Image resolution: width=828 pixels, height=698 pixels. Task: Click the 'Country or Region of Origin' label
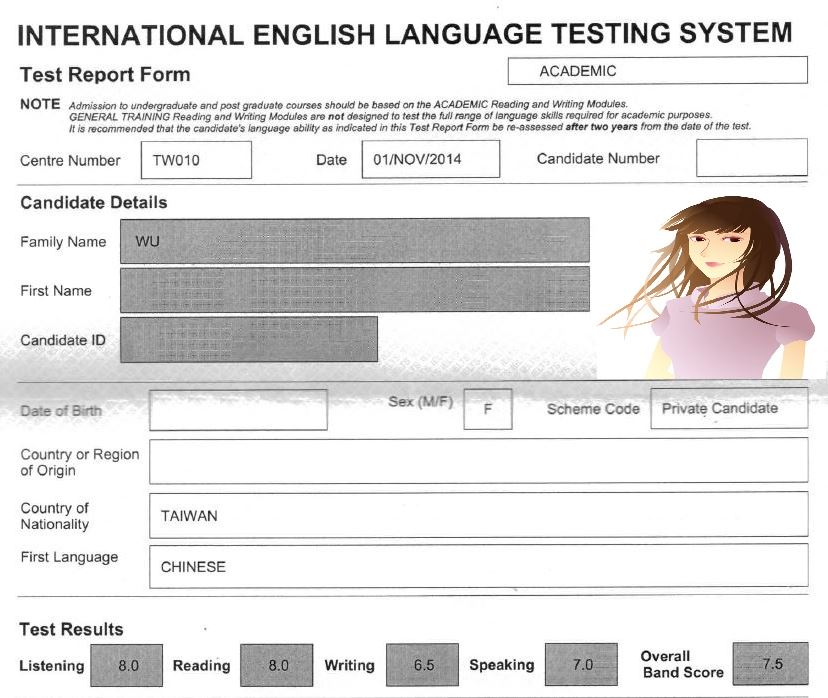click(x=80, y=462)
